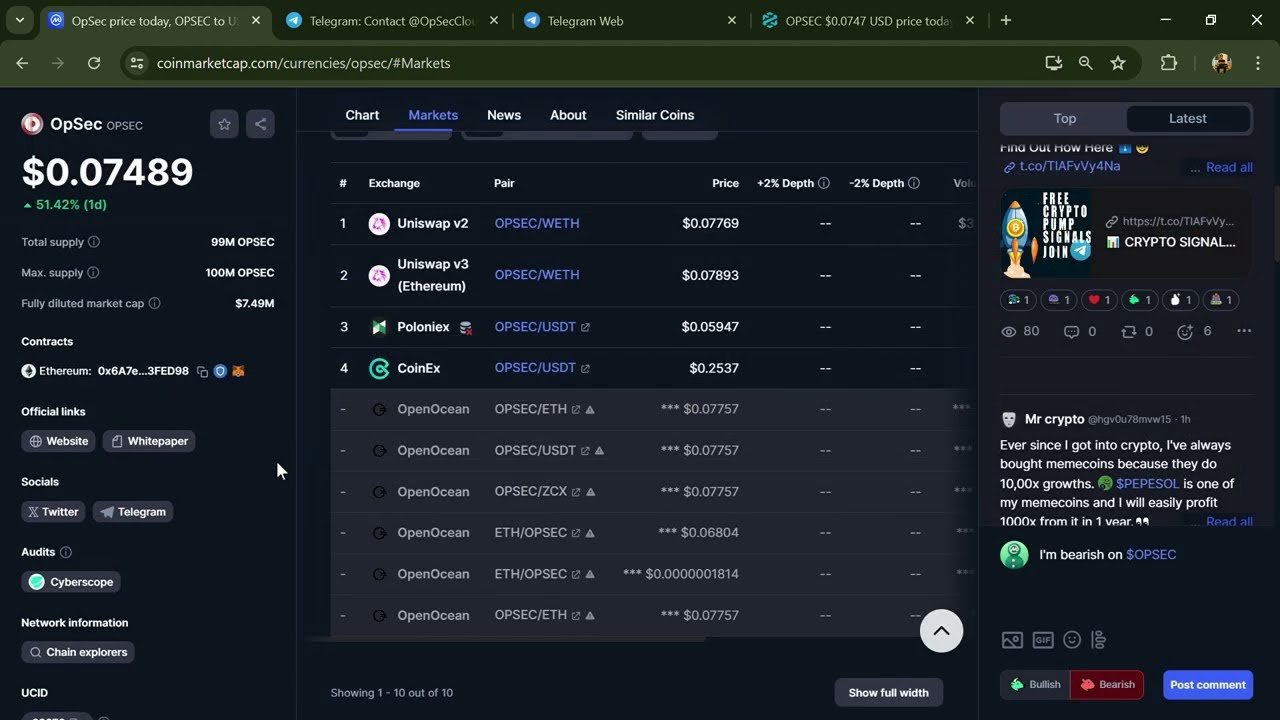Open the Telegram social link
The image size is (1280, 720).
point(133,512)
